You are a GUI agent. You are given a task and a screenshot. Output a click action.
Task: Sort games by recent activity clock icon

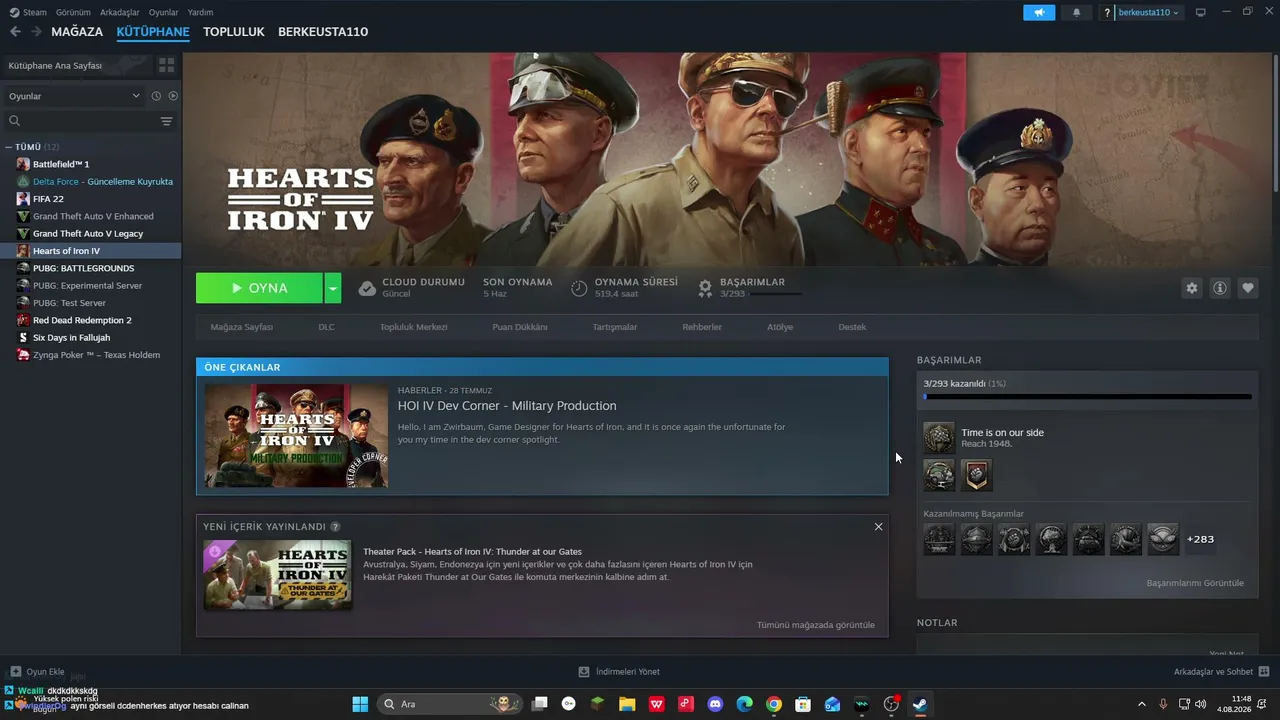156,96
